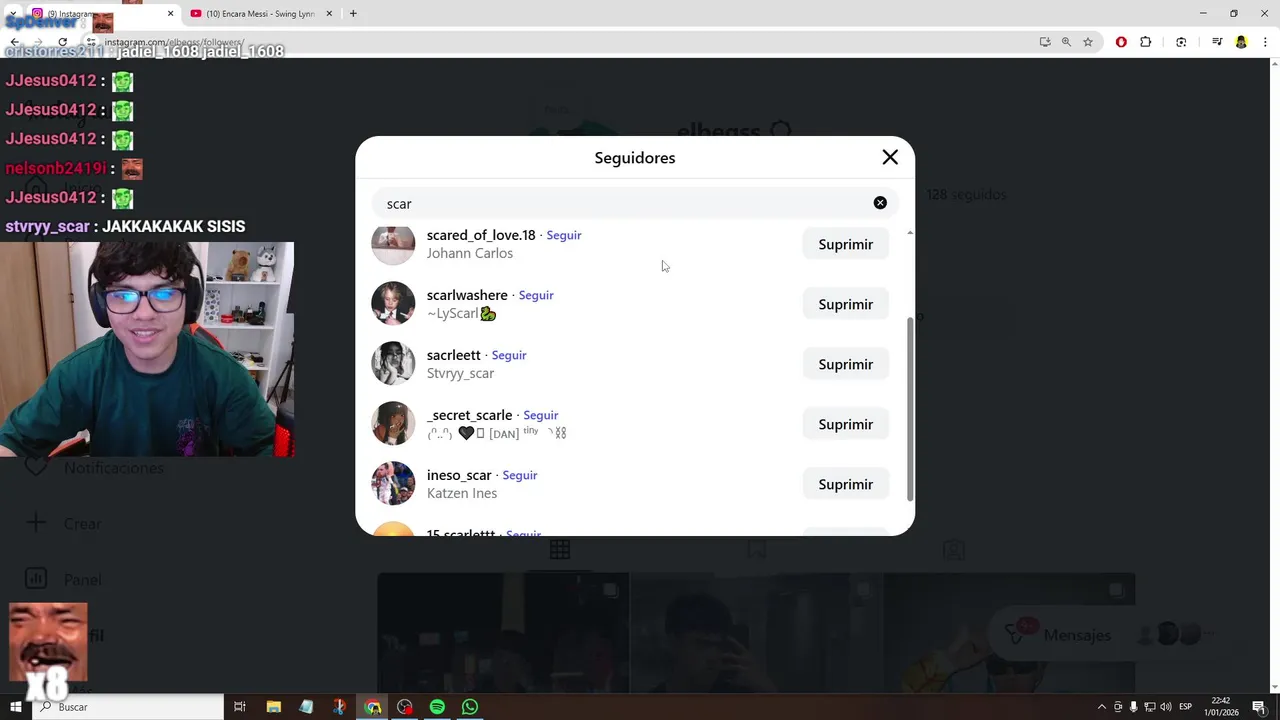Remove follower scared_of_love.18
Image resolution: width=1280 pixels, height=720 pixels.
pos(846,244)
